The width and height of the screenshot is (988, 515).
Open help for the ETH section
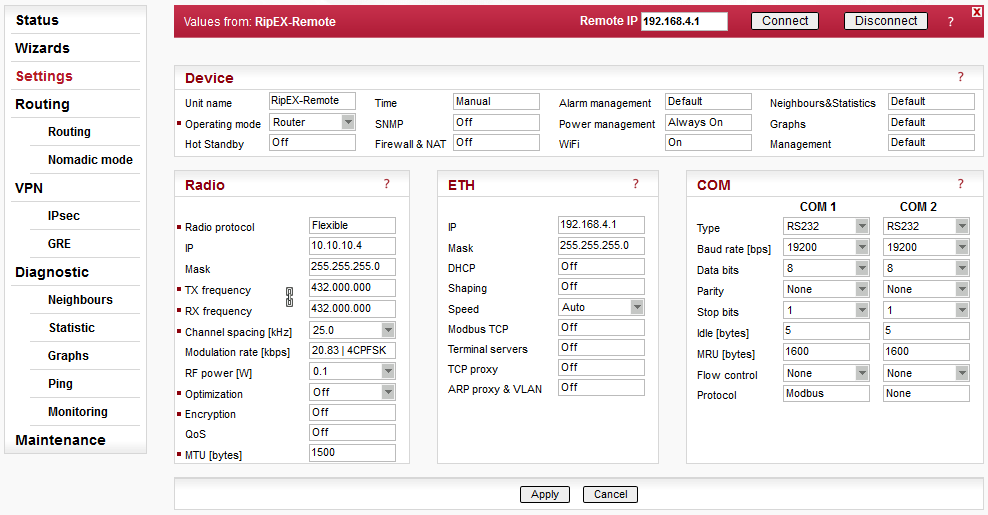635,184
